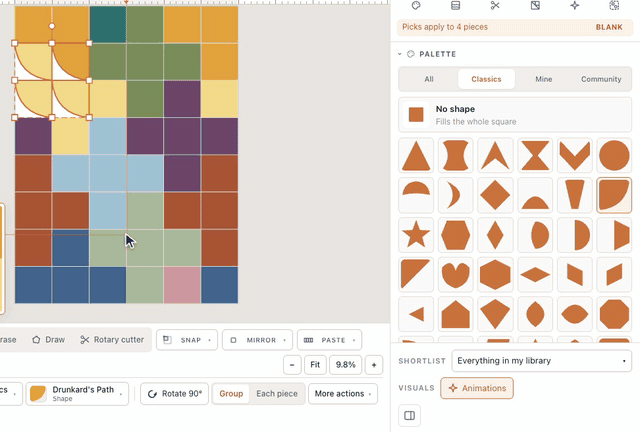Select the highlighted quarter-circle Drunkard's Path shape

(614, 195)
